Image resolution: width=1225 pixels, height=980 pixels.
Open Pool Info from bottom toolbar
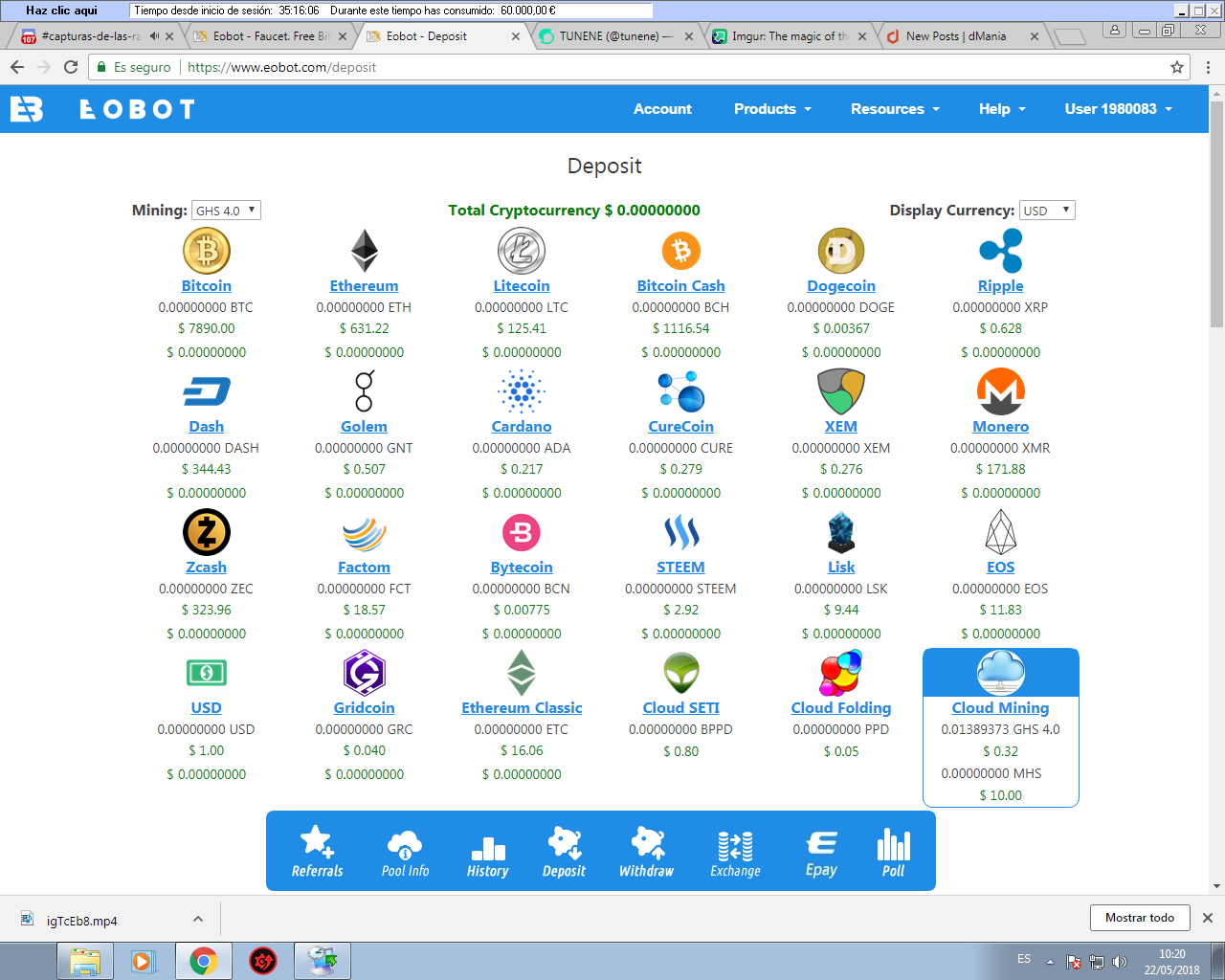(x=405, y=854)
